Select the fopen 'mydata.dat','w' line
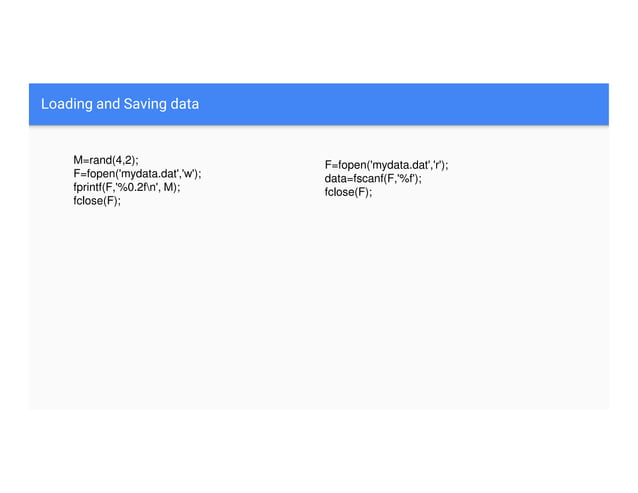The width and height of the screenshot is (638, 493). [137, 174]
